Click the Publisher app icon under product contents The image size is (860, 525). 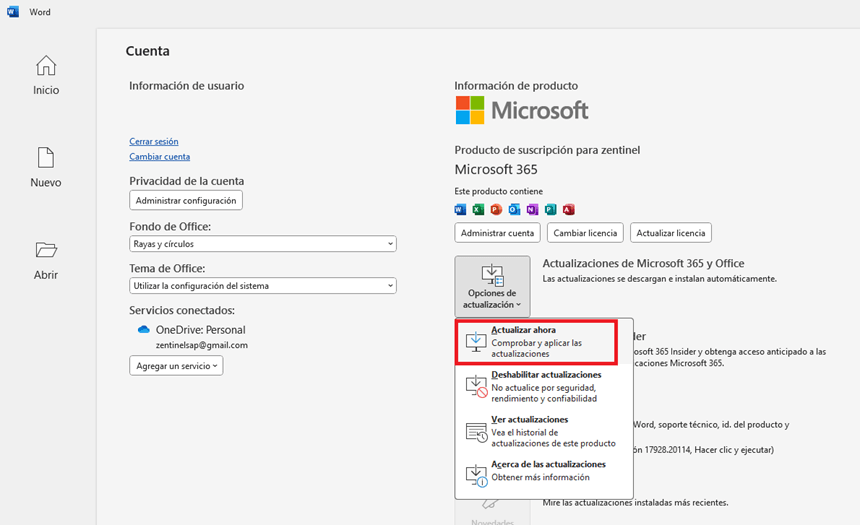[x=551, y=209]
